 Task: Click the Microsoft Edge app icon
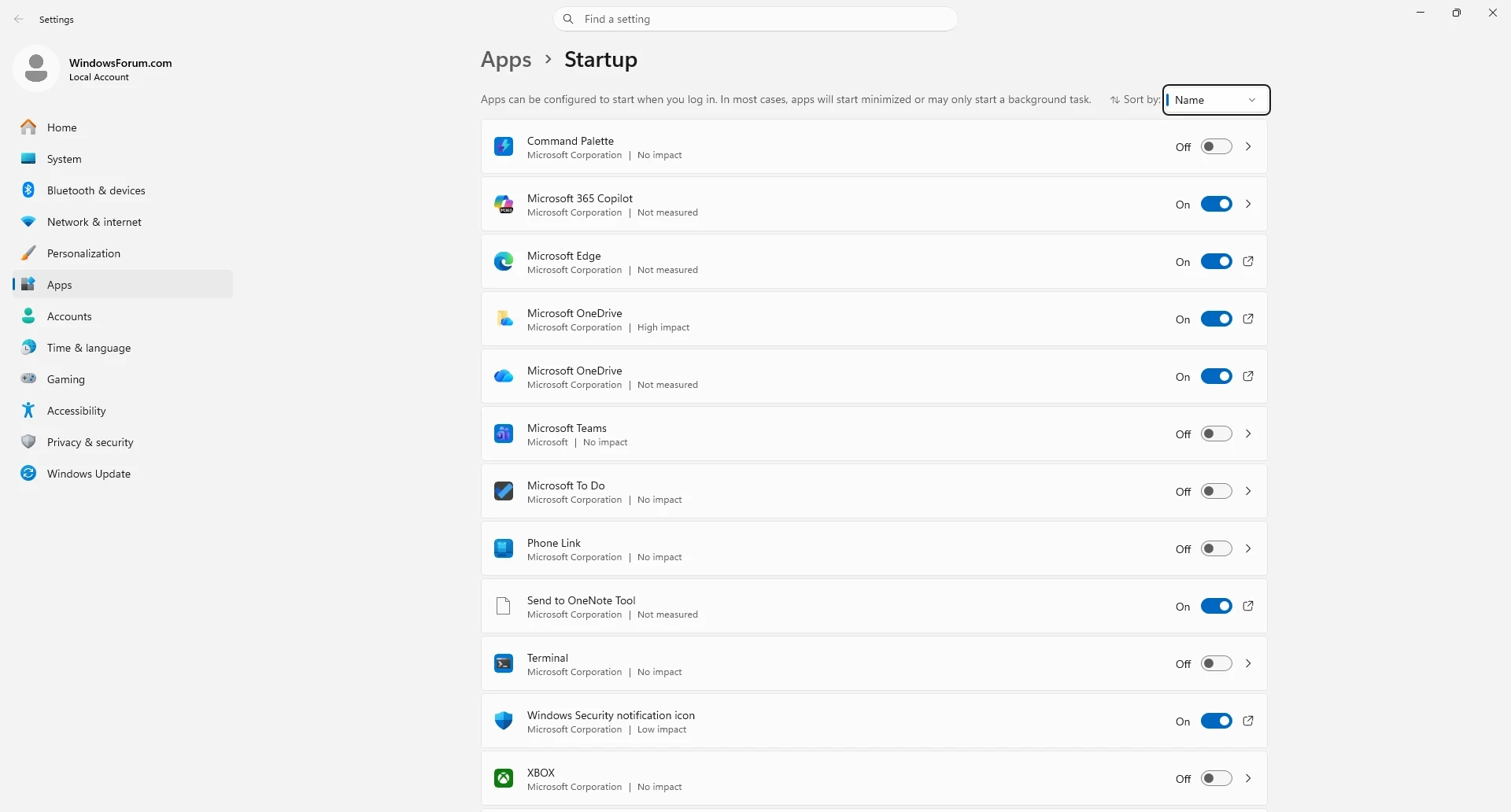click(x=504, y=262)
